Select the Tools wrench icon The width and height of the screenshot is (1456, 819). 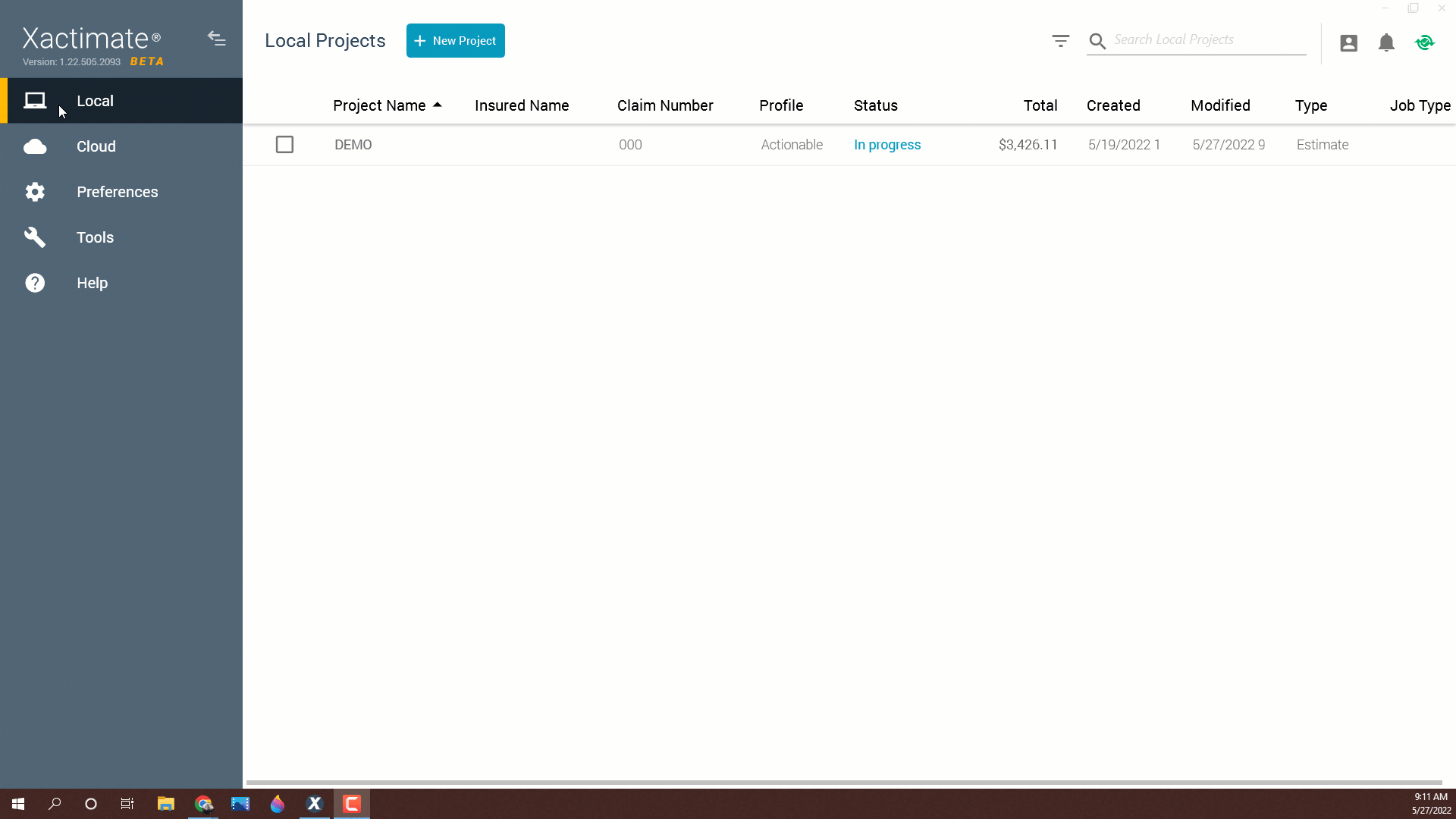coord(35,237)
